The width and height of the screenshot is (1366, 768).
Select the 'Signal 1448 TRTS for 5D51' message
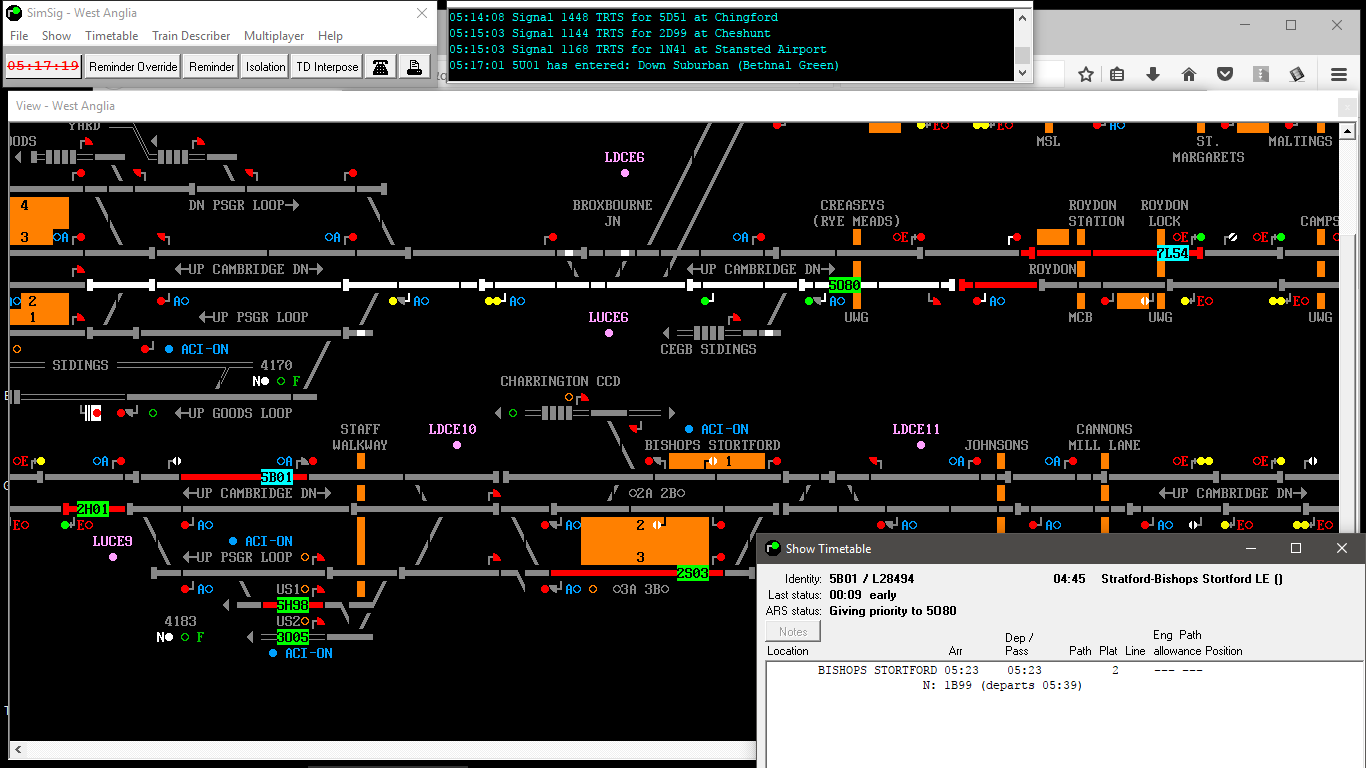point(613,17)
